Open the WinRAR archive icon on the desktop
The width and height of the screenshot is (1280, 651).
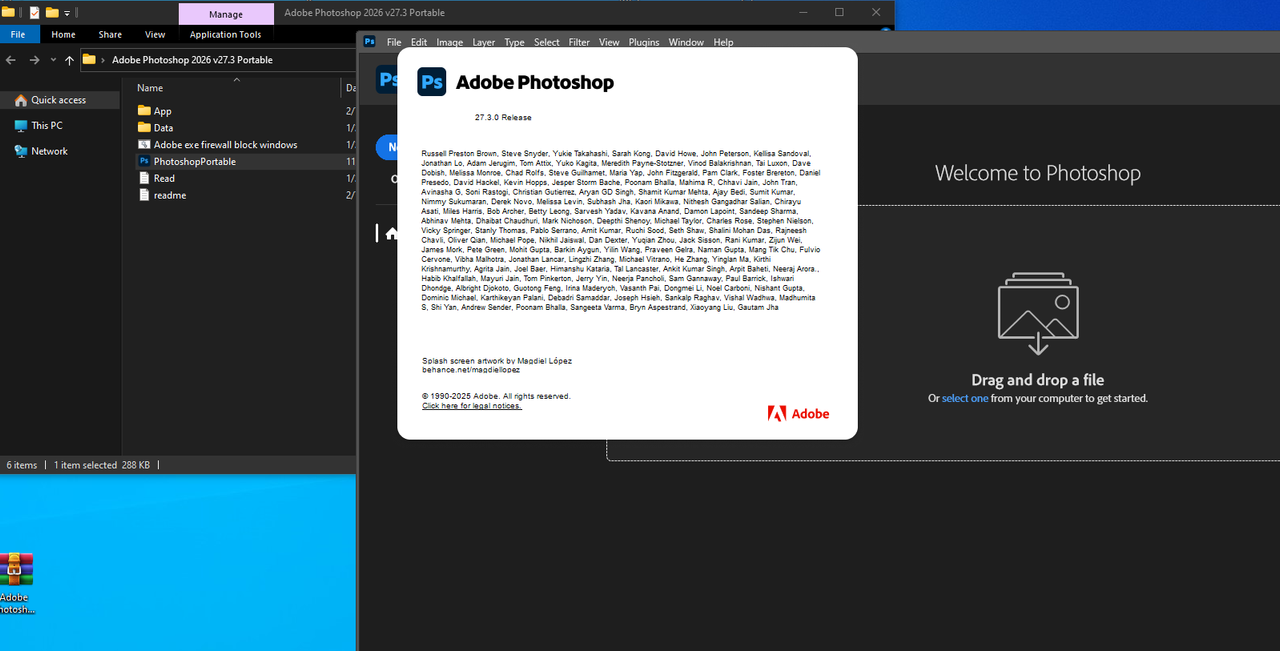click(16, 569)
